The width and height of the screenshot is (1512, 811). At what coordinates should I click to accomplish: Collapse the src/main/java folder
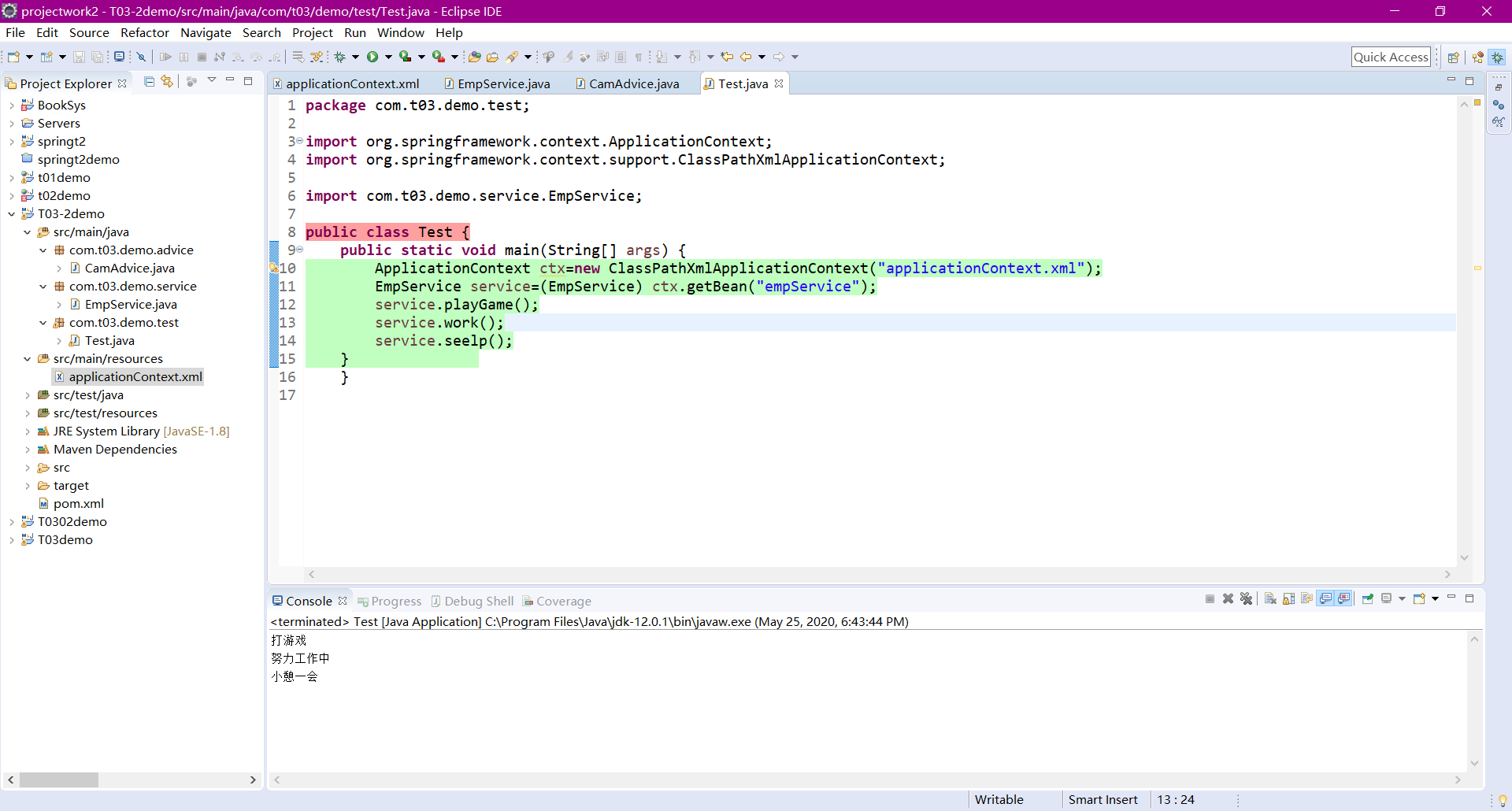click(x=28, y=232)
